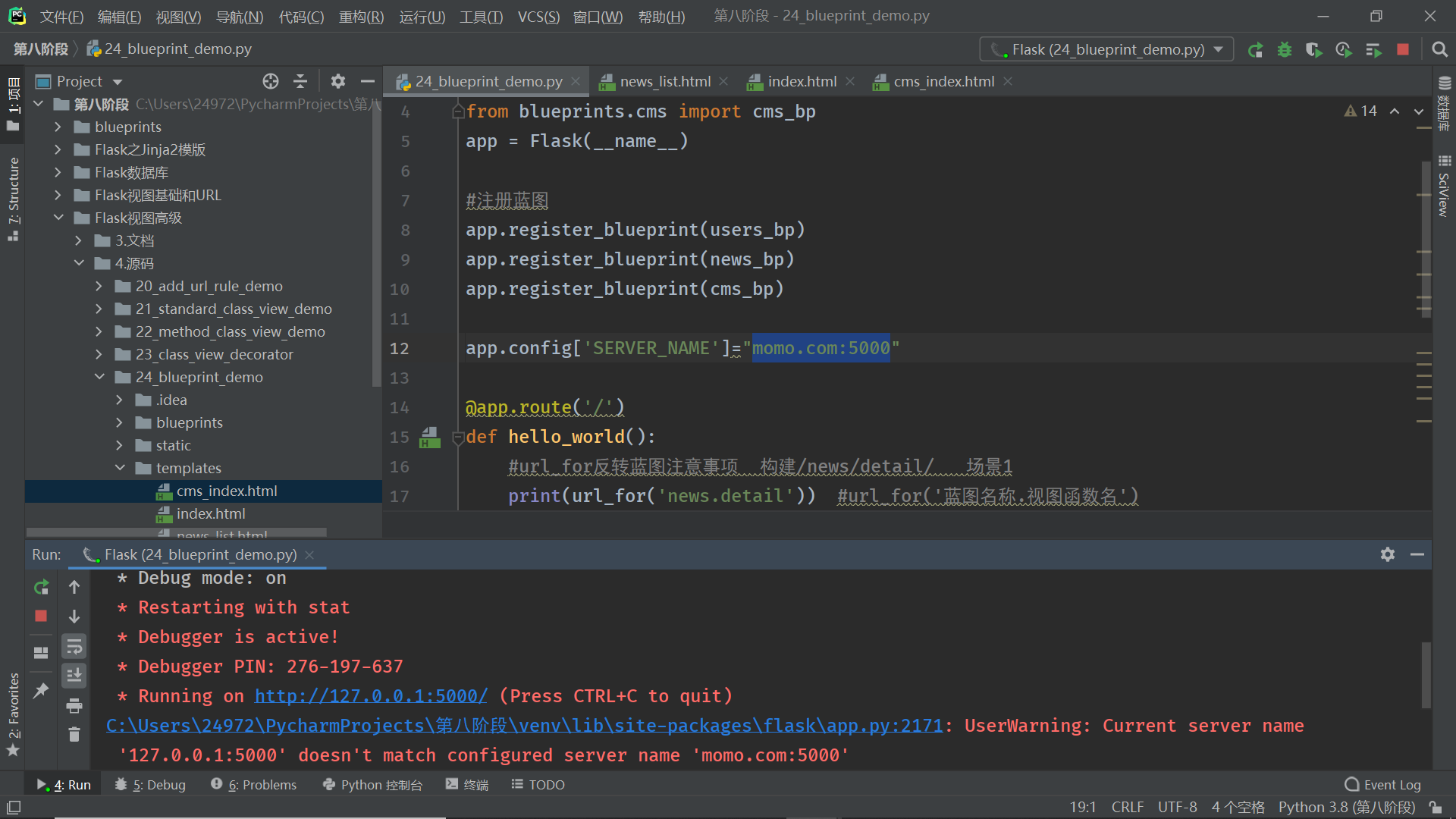Open the VCS(S) menu
The width and height of the screenshot is (1456, 819).
point(538,17)
